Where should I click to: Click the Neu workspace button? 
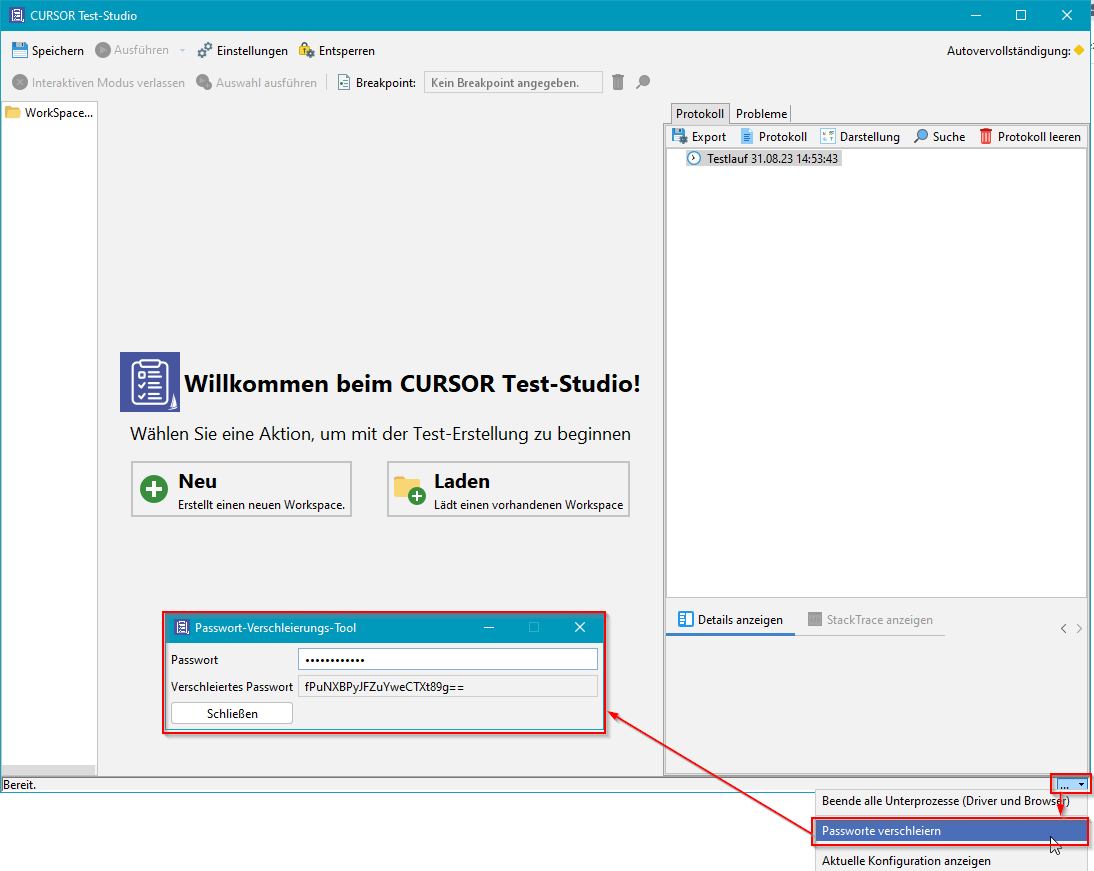[241, 489]
